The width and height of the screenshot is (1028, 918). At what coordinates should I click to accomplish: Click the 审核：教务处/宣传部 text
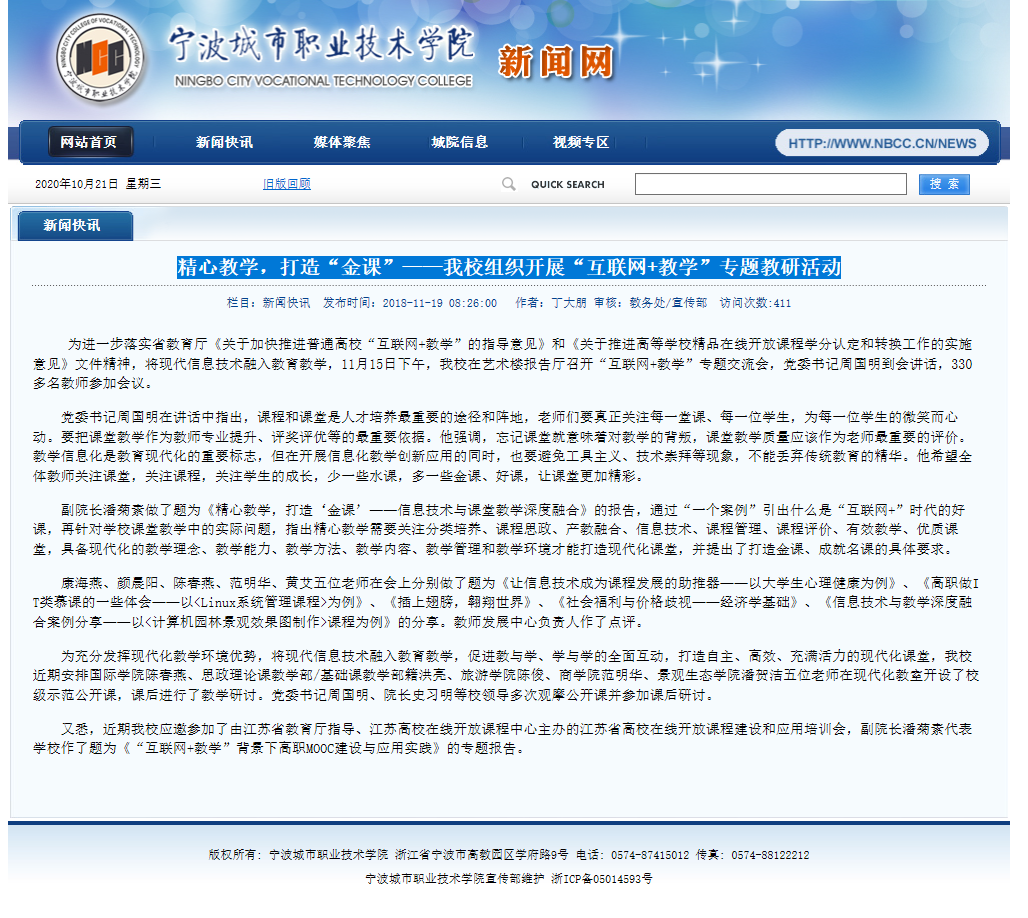[x=650, y=303]
